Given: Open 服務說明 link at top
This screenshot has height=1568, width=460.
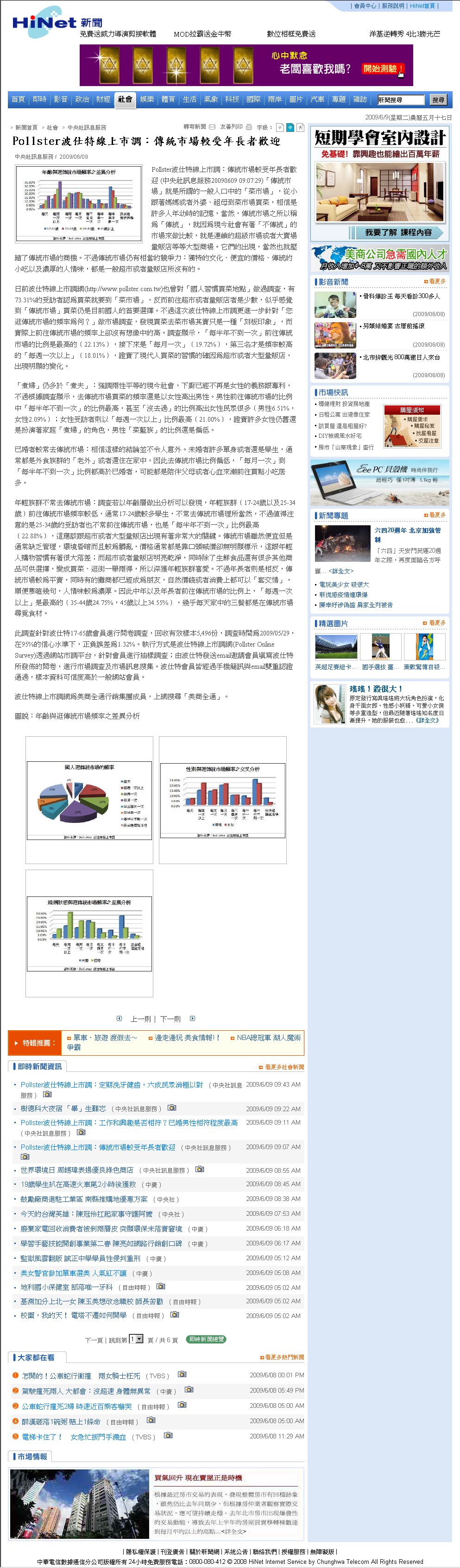Looking at the screenshot, I should (392, 6).
